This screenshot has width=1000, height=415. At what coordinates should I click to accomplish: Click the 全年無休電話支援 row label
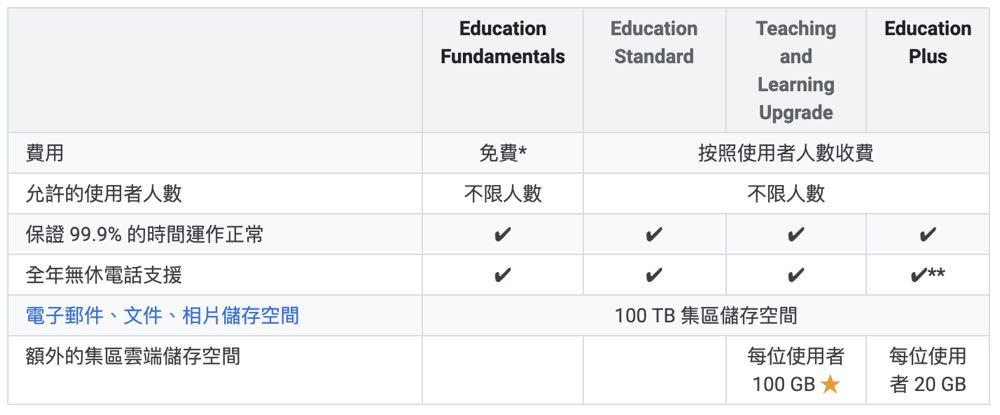click(x=104, y=275)
